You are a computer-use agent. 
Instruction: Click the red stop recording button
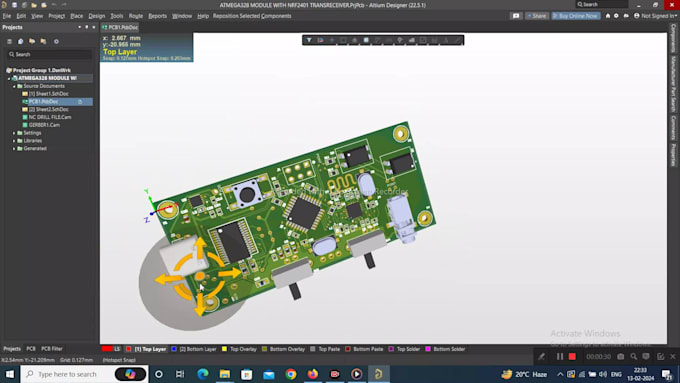click(572, 357)
